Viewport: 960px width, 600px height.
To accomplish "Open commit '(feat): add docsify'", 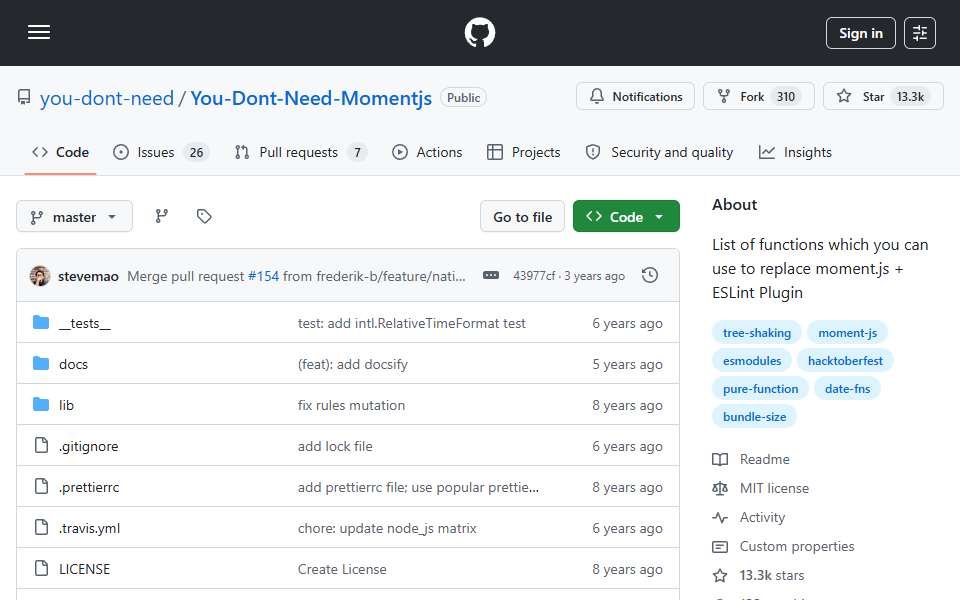I will (353, 364).
